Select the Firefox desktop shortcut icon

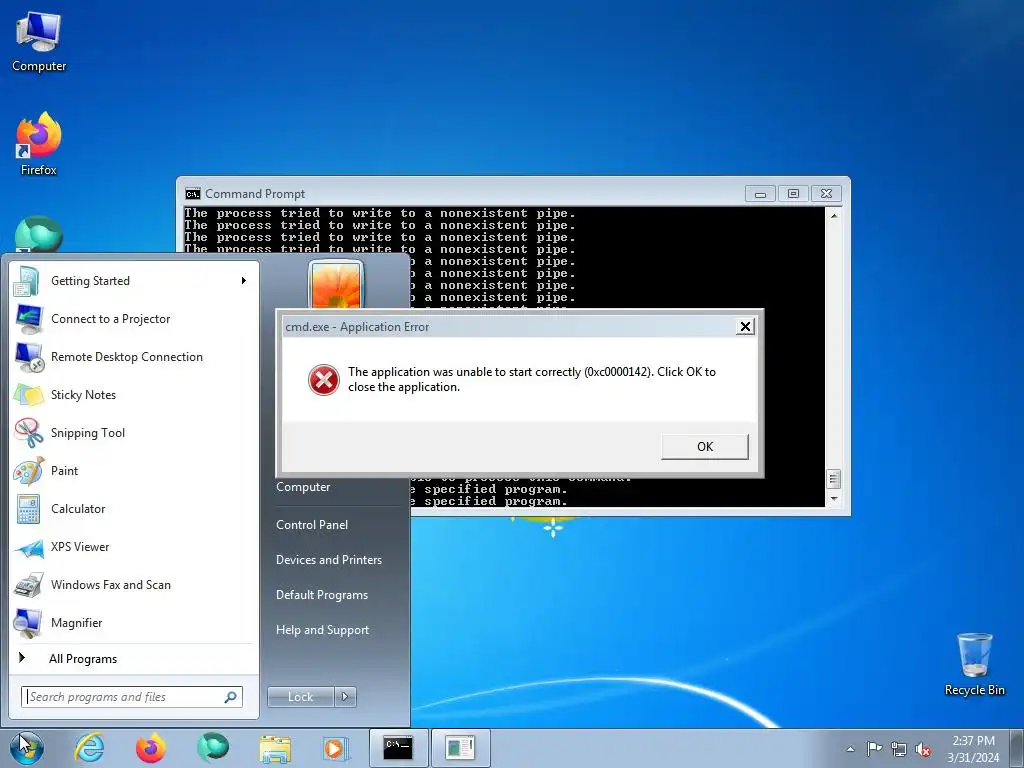(x=39, y=144)
